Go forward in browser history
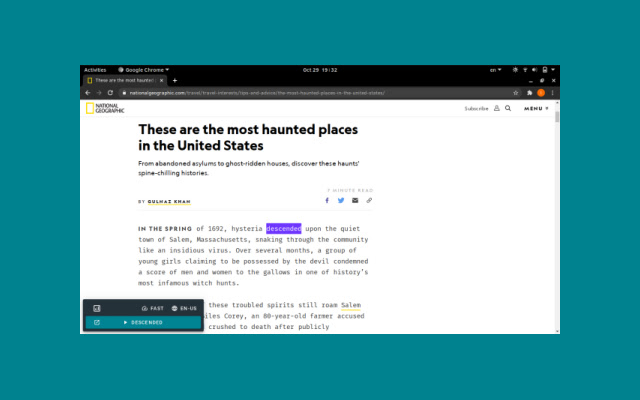Image resolution: width=640 pixels, height=400 pixels. [x=99, y=93]
